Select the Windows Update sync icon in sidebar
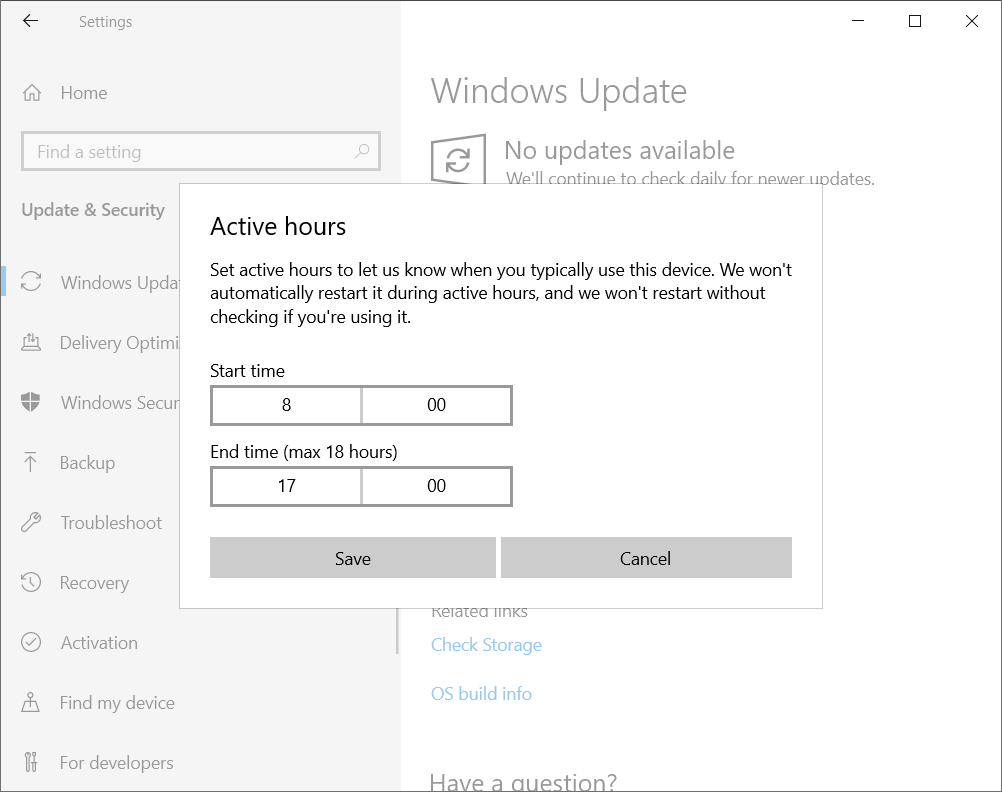The height and width of the screenshot is (792, 1002). coord(31,282)
